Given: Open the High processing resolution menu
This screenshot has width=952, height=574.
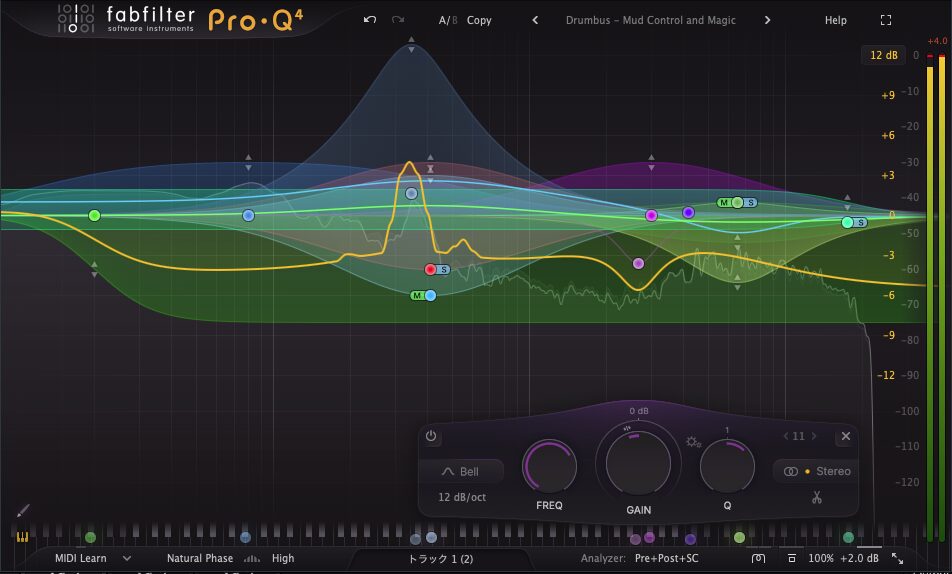Looking at the screenshot, I should click(283, 558).
